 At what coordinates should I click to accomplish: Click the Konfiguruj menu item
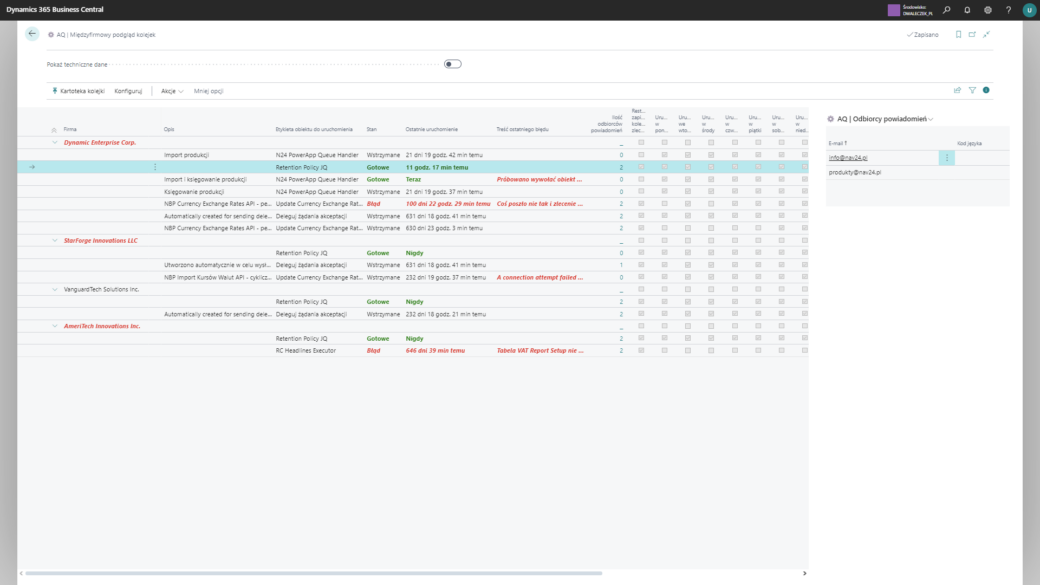pos(128,91)
